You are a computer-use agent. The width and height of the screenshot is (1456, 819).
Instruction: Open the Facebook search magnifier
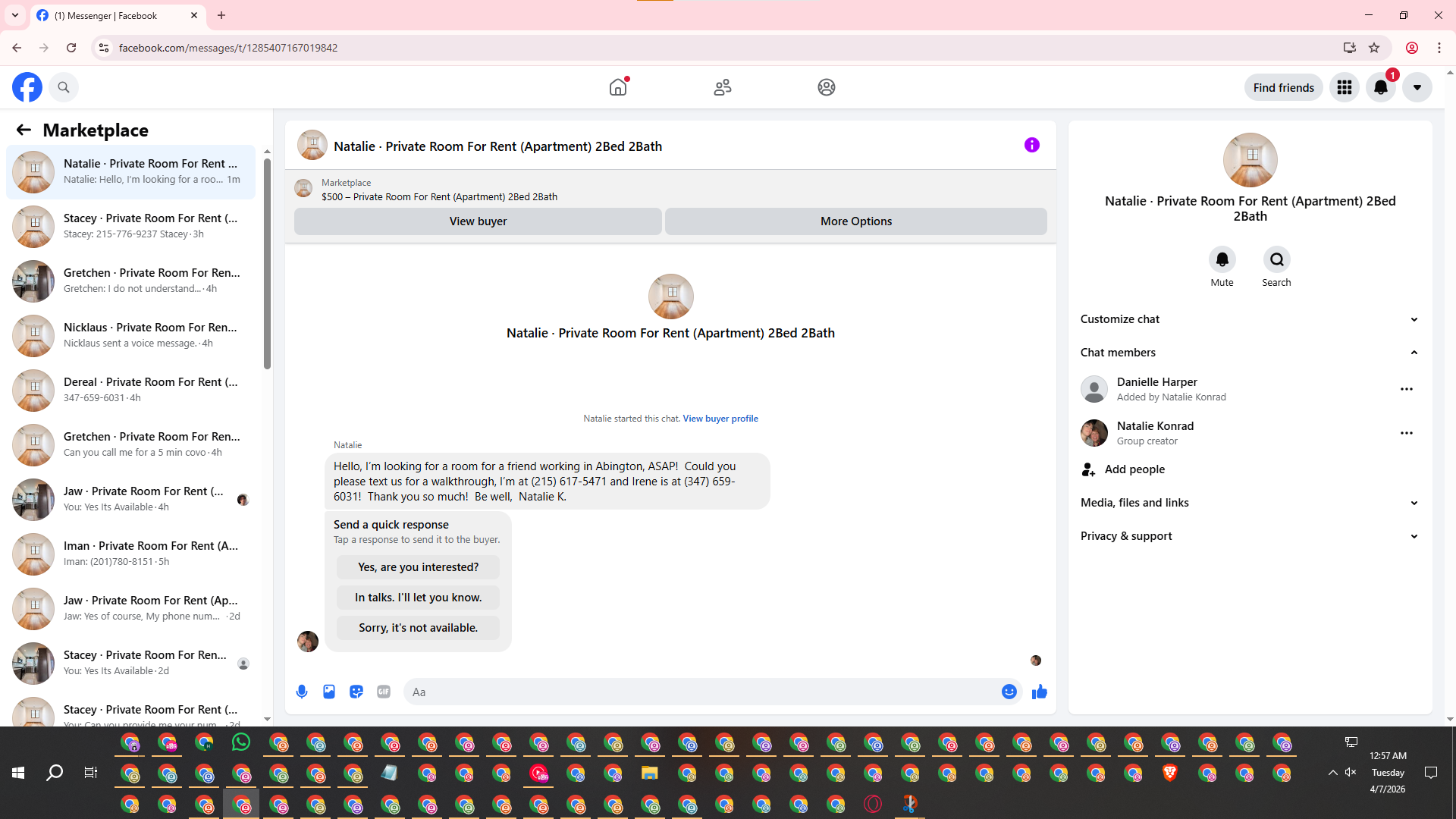(64, 87)
